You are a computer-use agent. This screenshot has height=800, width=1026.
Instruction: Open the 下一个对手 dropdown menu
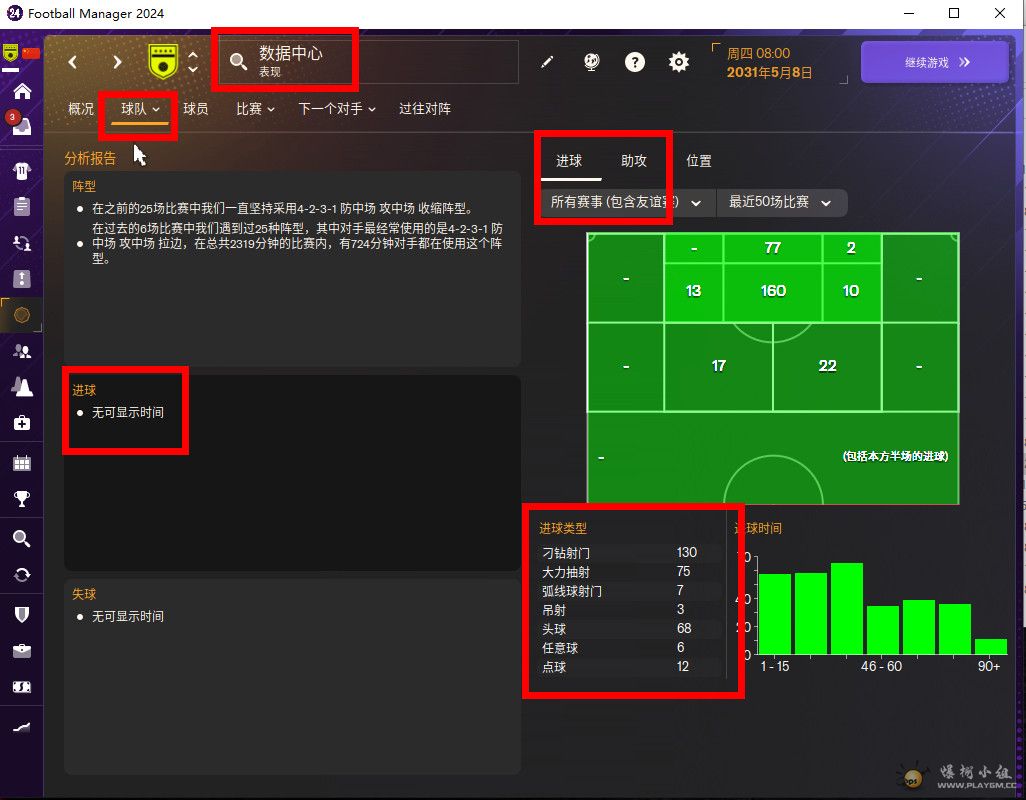(x=337, y=109)
